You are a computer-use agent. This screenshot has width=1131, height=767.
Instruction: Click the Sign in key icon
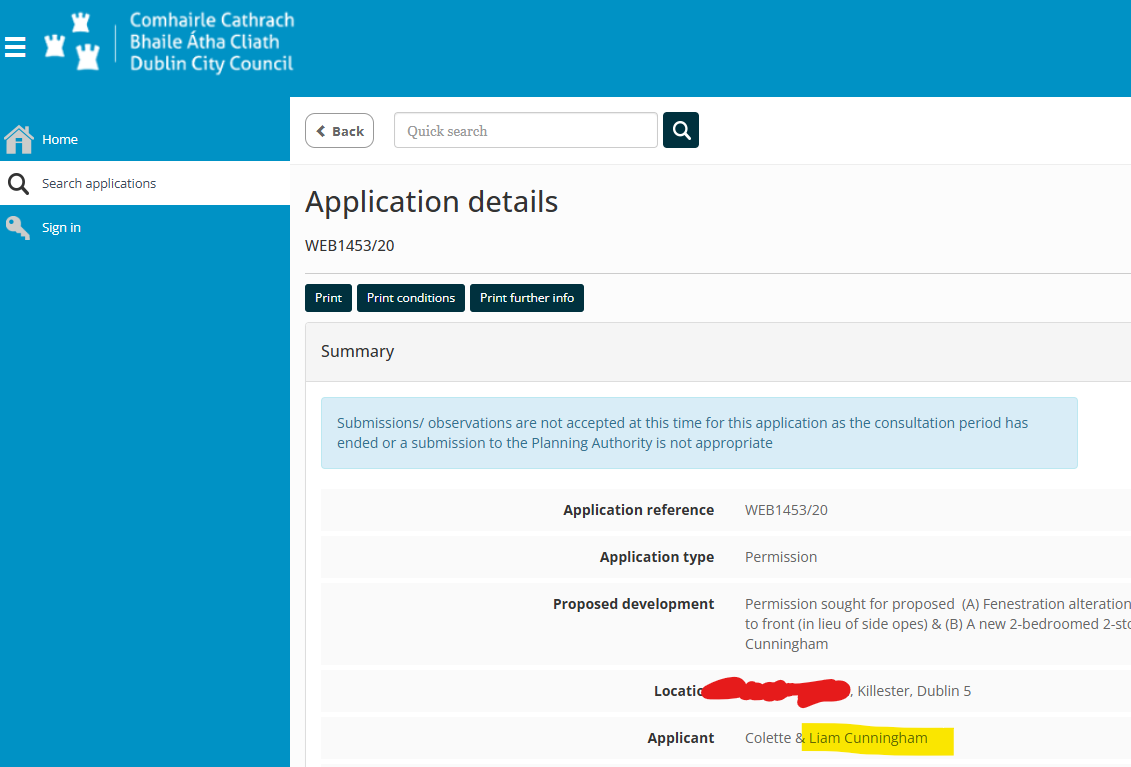tap(18, 227)
